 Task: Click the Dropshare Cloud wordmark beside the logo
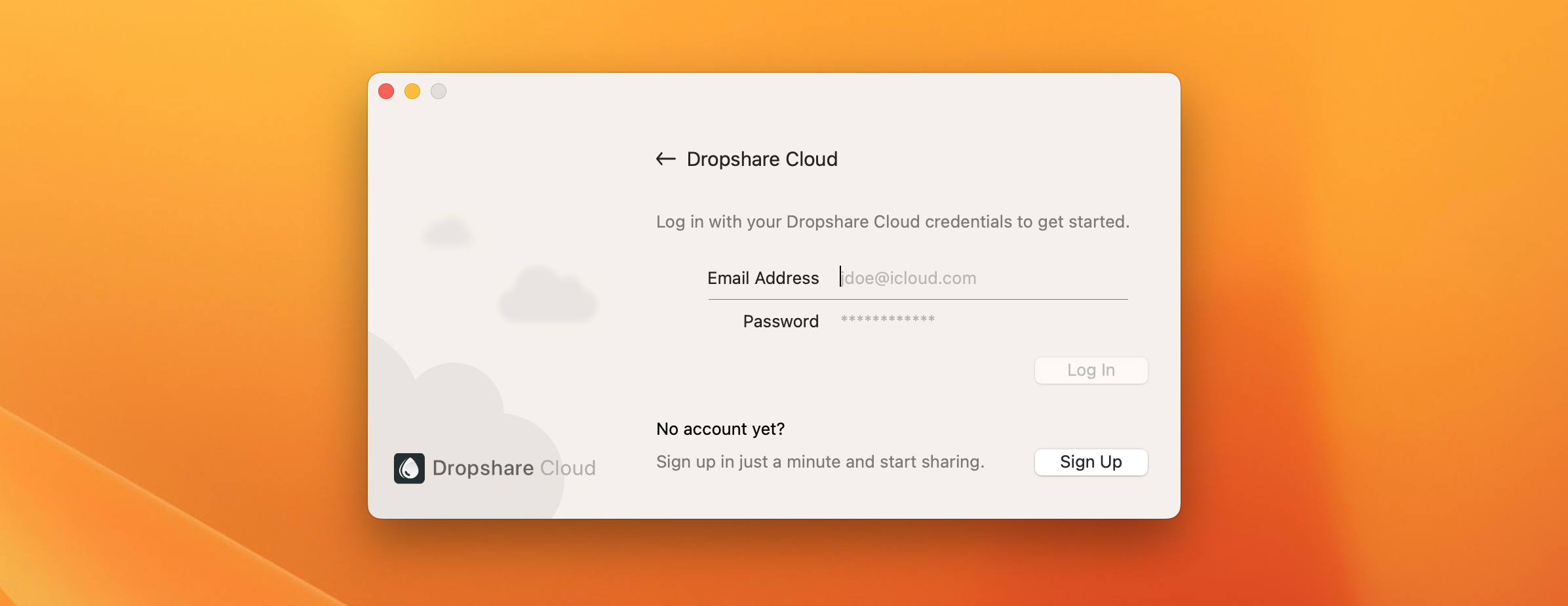coord(514,468)
